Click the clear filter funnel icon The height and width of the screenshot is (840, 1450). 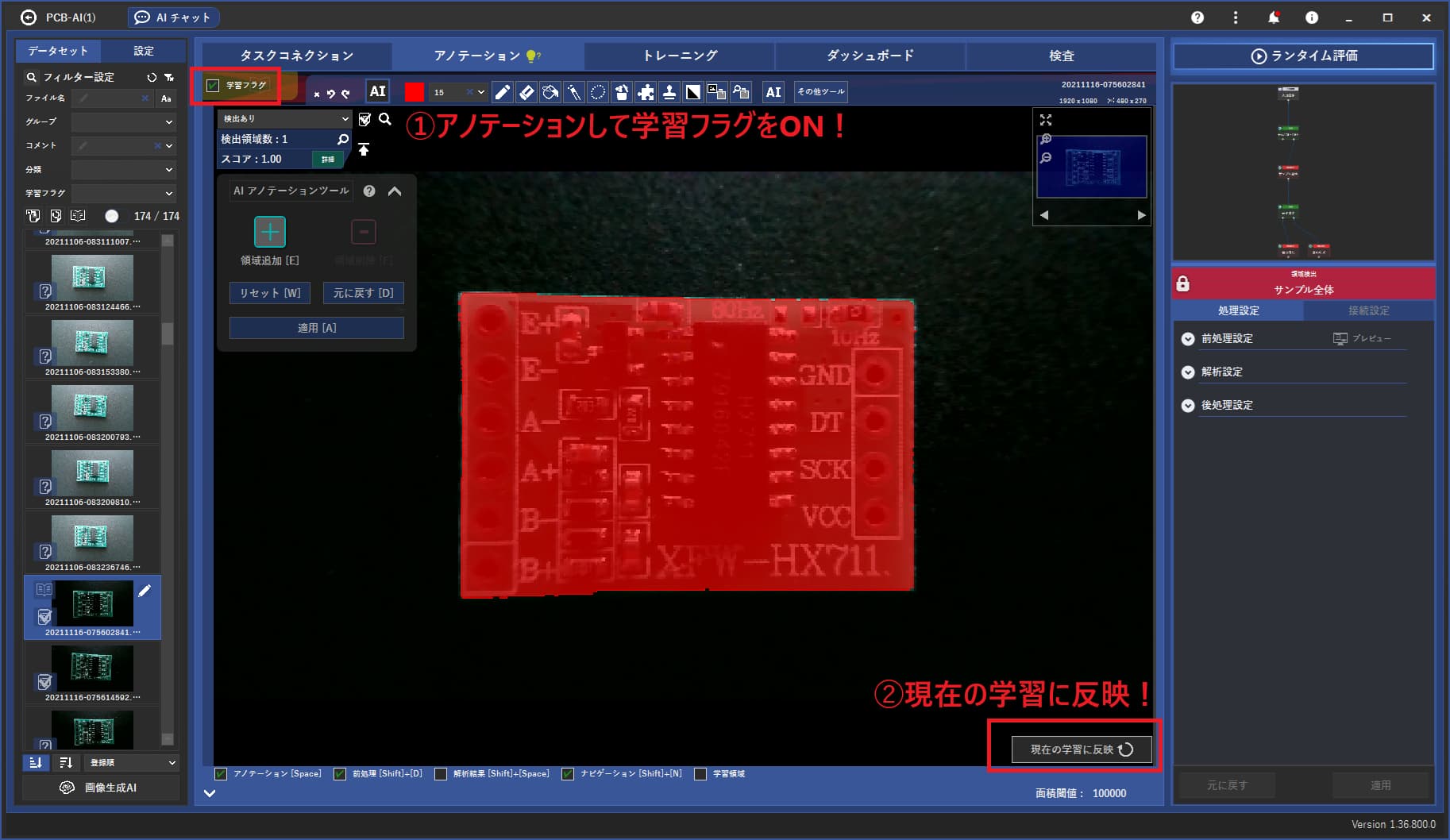tap(169, 77)
